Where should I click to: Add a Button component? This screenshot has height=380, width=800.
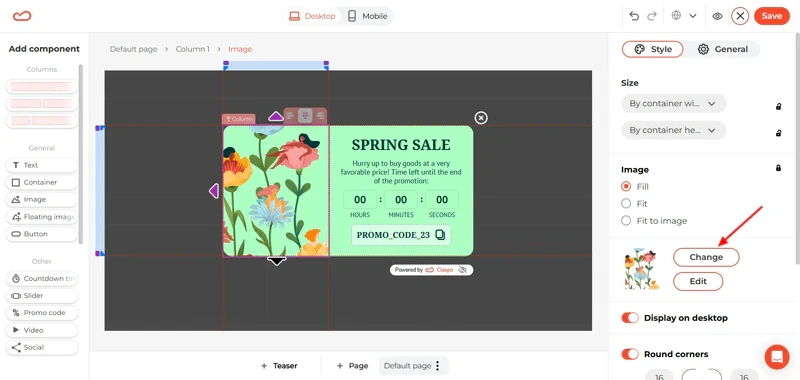(x=41, y=234)
